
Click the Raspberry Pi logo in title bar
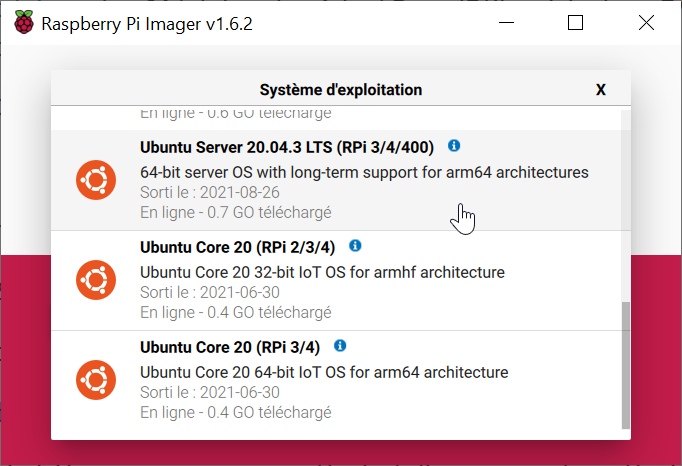point(23,23)
